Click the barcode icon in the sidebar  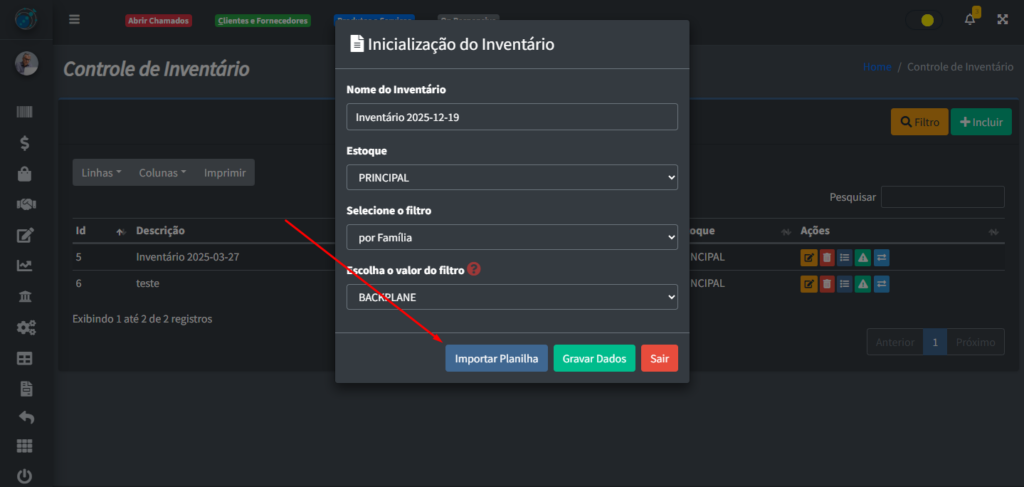tap(26, 113)
